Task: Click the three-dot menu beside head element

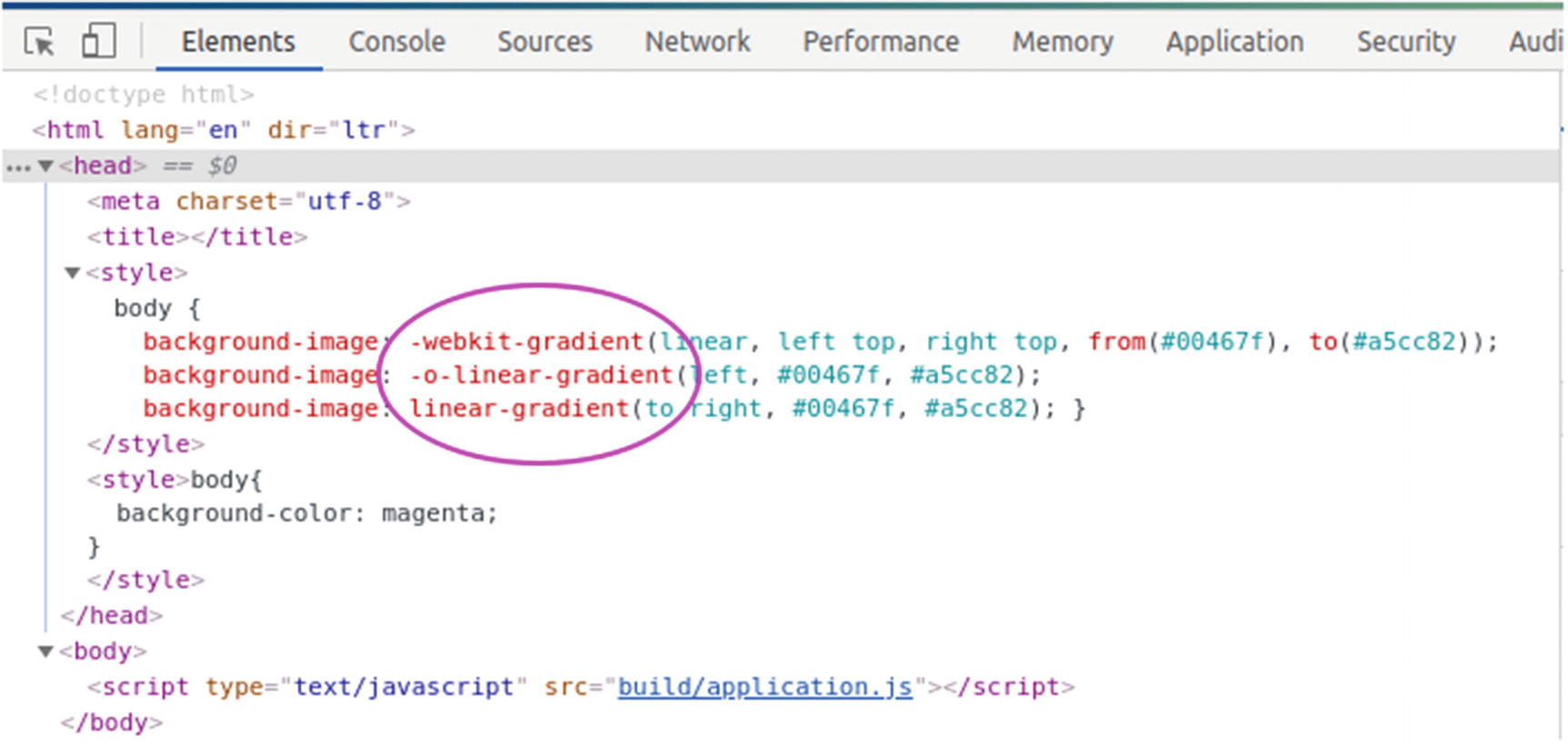Action: [x=17, y=167]
